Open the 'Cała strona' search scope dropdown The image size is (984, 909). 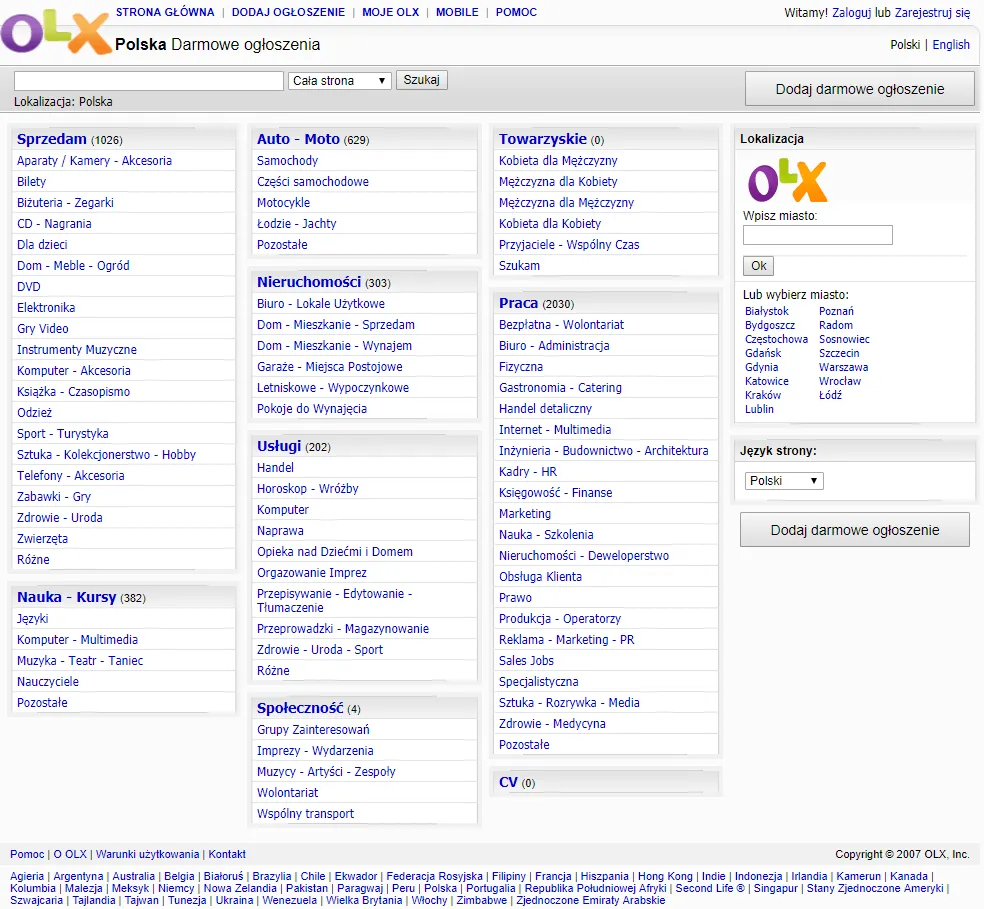[340, 81]
